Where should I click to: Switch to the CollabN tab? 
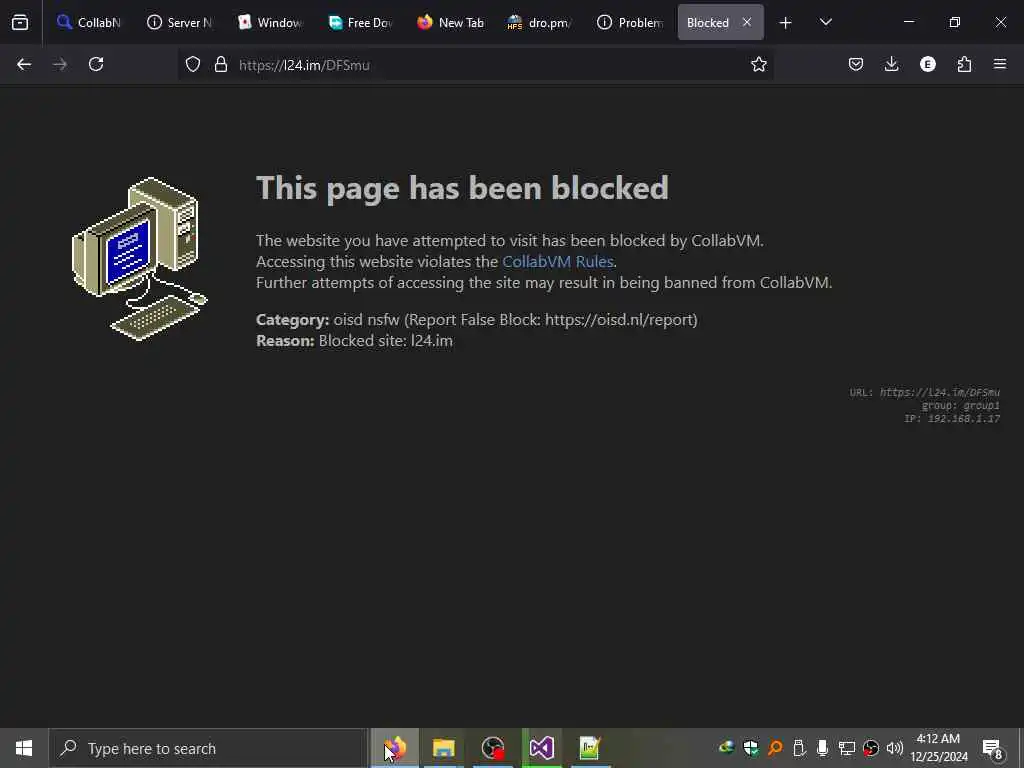[89, 22]
